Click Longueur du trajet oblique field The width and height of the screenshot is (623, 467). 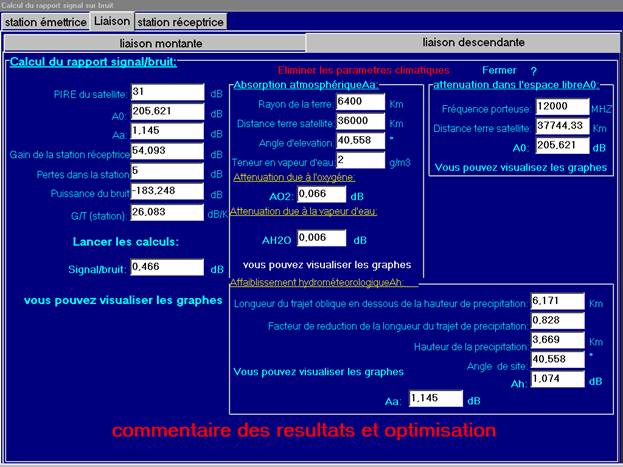(557, 301)
